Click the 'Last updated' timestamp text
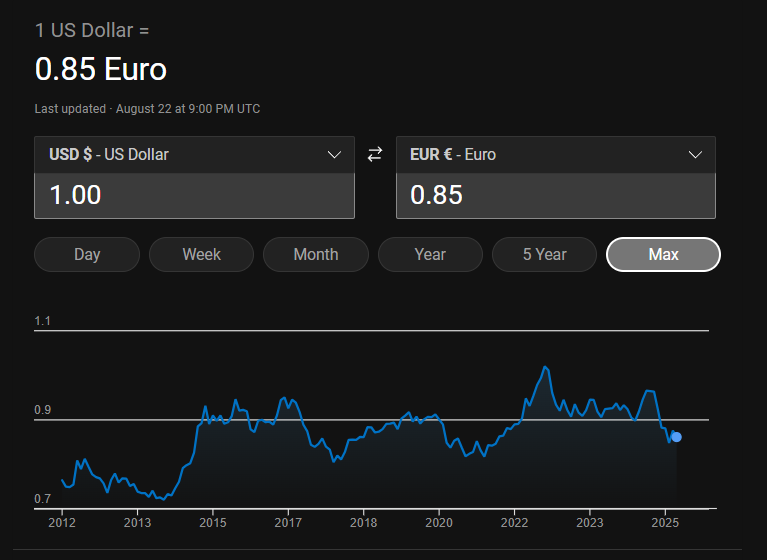The width and height of the screenshot is (767, 560). 147,109
